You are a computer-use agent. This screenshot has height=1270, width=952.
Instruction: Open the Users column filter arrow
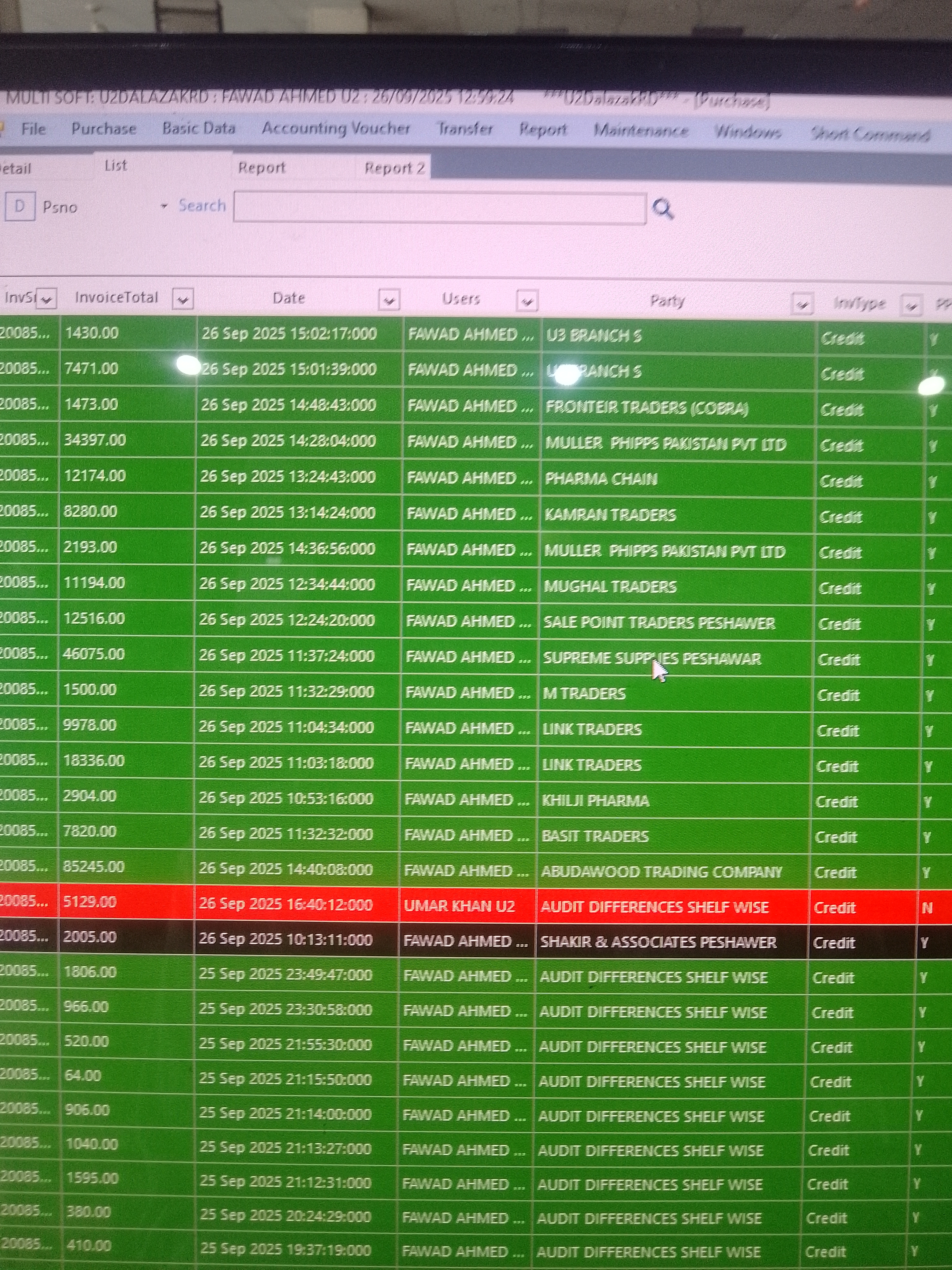[527, 301]
